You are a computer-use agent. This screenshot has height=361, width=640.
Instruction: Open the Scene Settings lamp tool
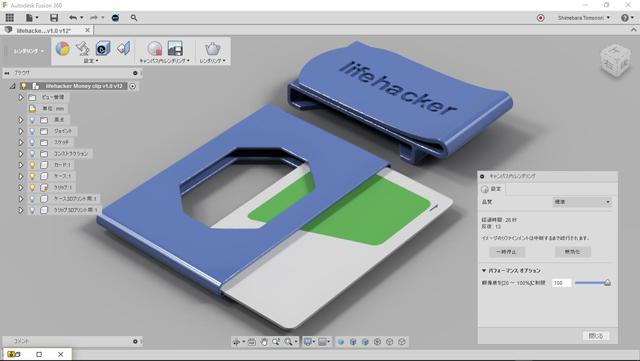point(83,49)
